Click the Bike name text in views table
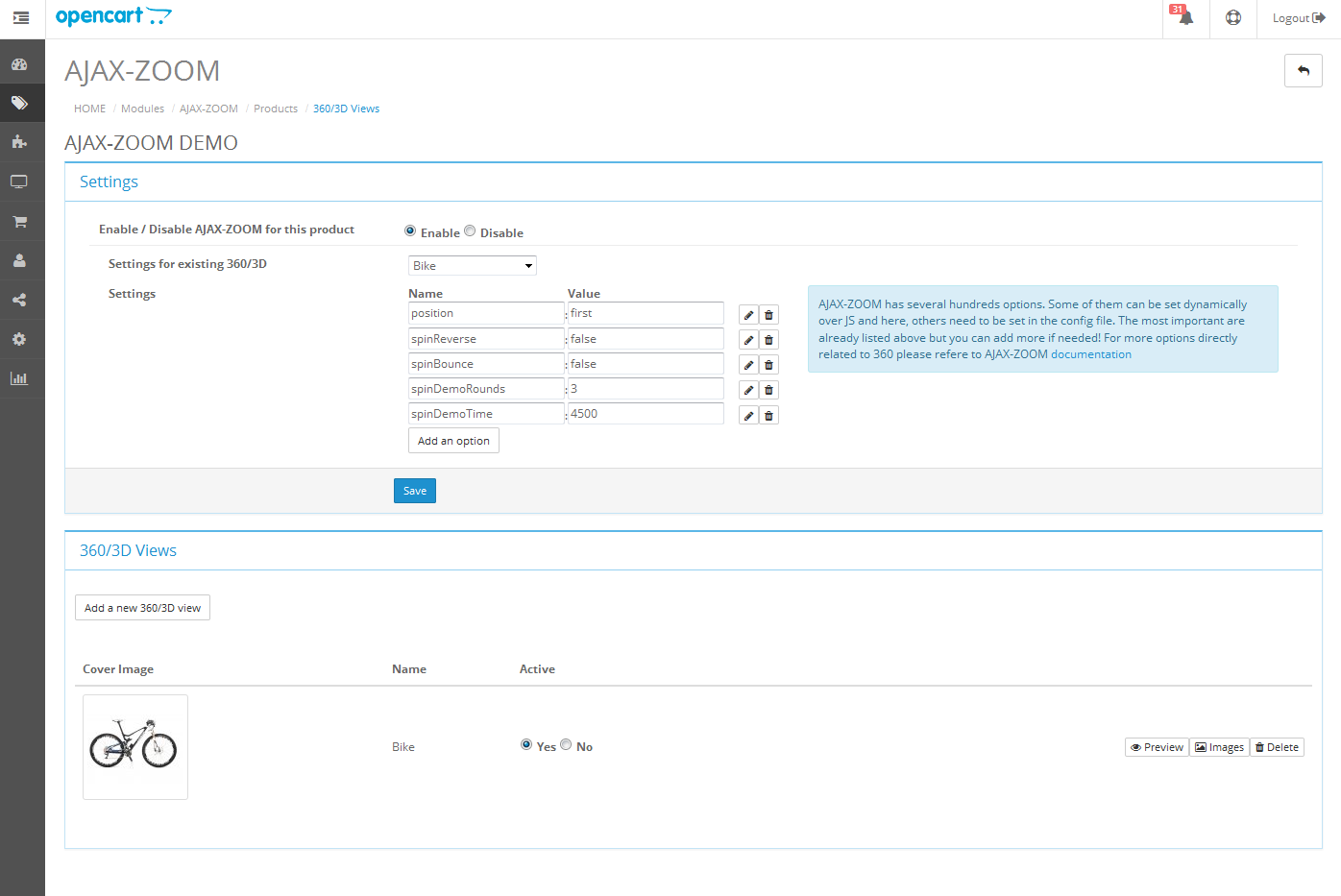1341x896 pixels. pyautogui.click(x=403, y=747)
